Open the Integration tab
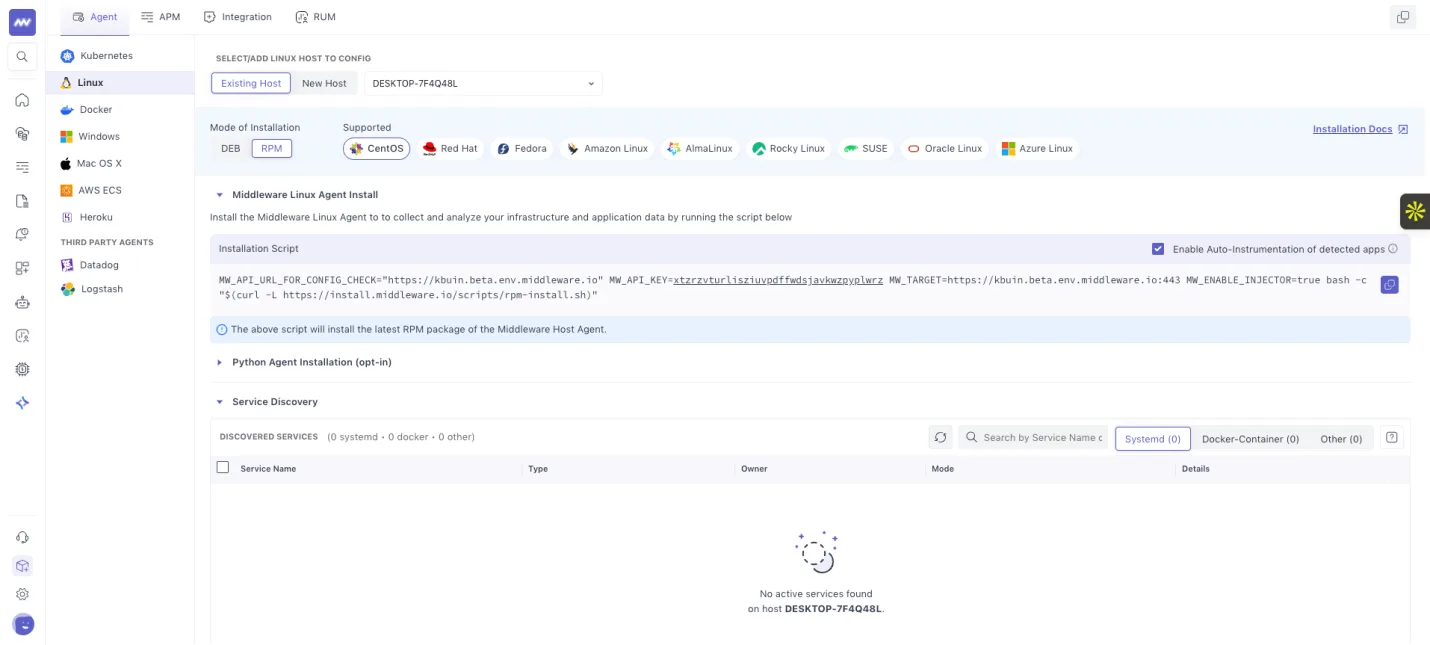This screenshot has width=1430, height=645. tap(237, 17)
